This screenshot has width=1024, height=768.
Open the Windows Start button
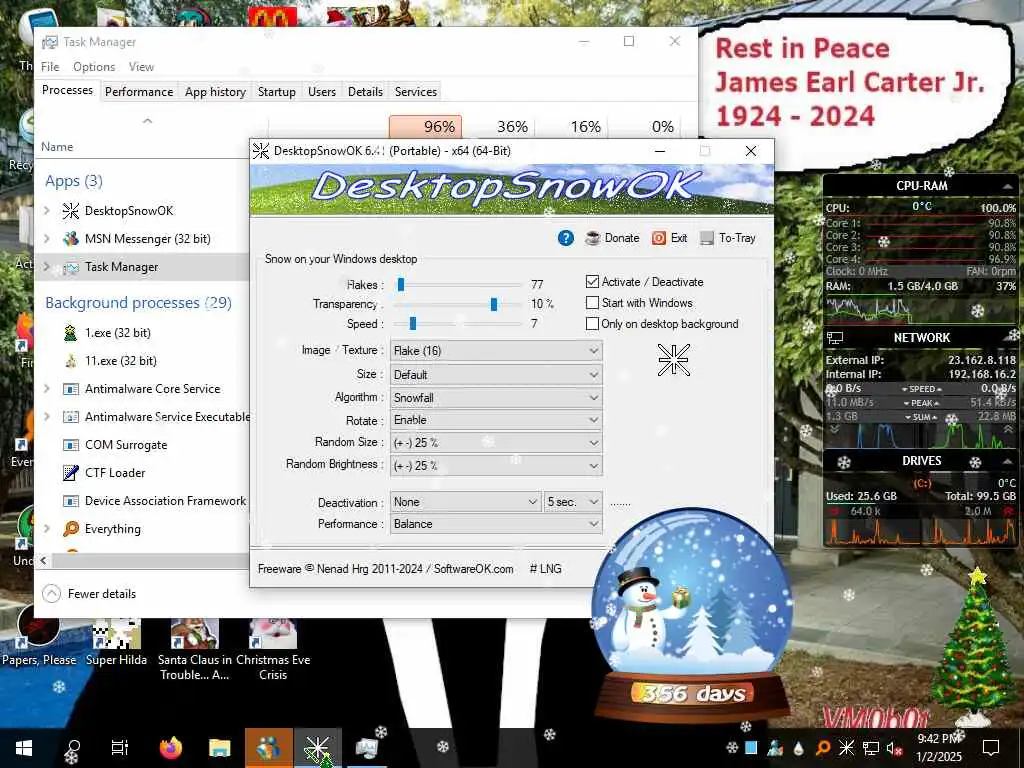point(24,748)
